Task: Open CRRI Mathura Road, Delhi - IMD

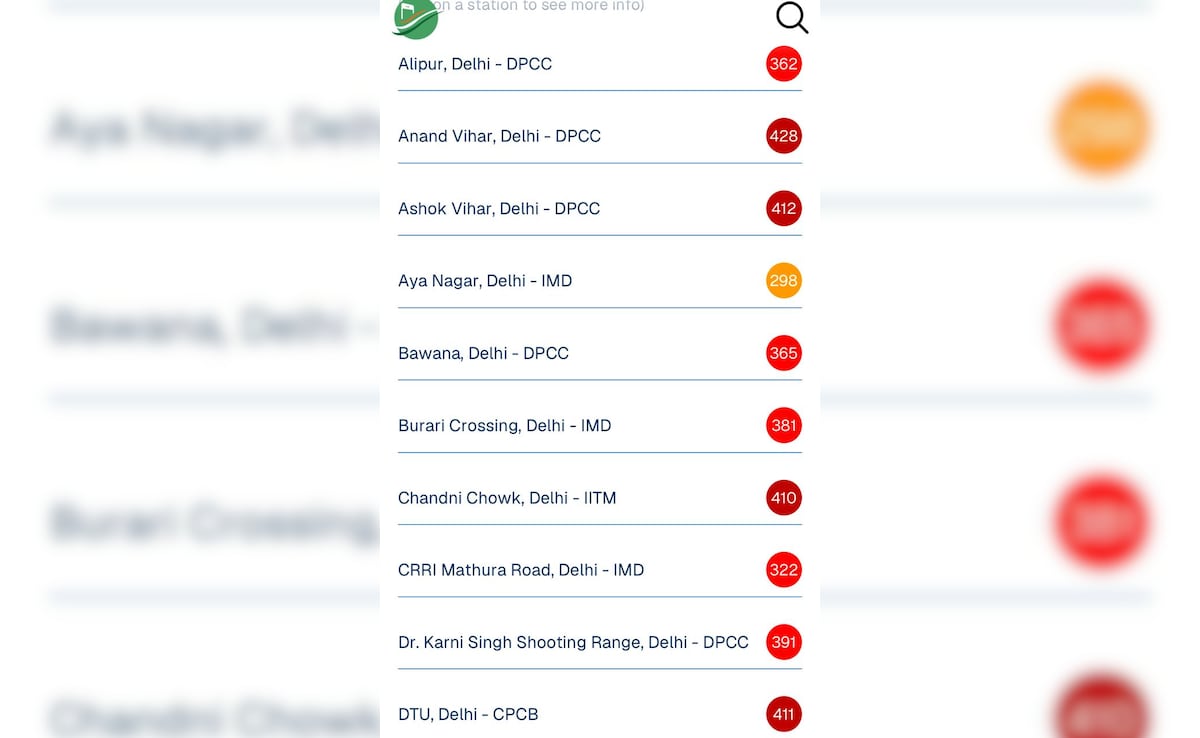Action: (521, 569)
